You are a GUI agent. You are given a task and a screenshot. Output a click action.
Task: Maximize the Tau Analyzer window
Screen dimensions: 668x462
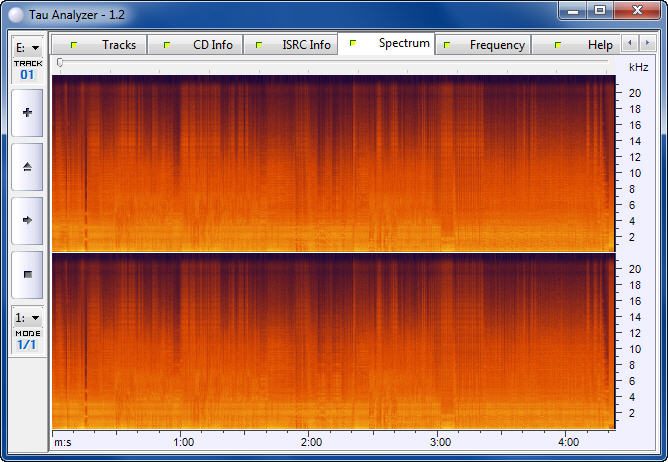click(x=599, y=10)
